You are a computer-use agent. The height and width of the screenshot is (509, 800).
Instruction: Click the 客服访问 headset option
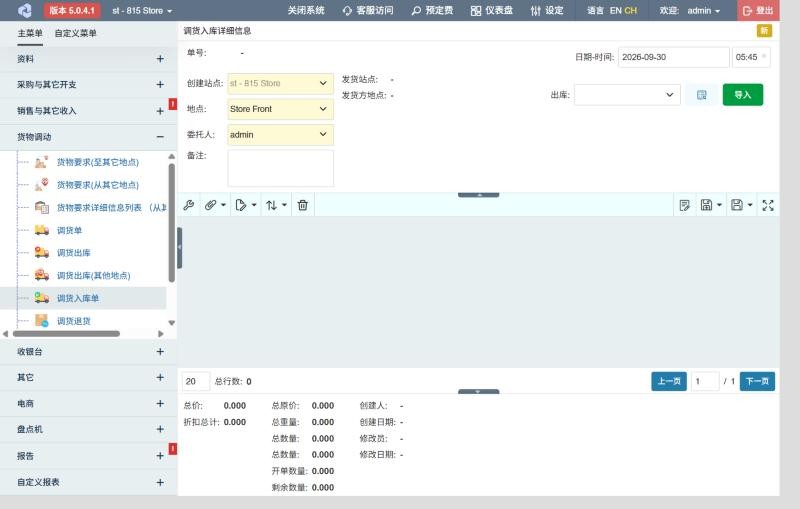point(368,10)
